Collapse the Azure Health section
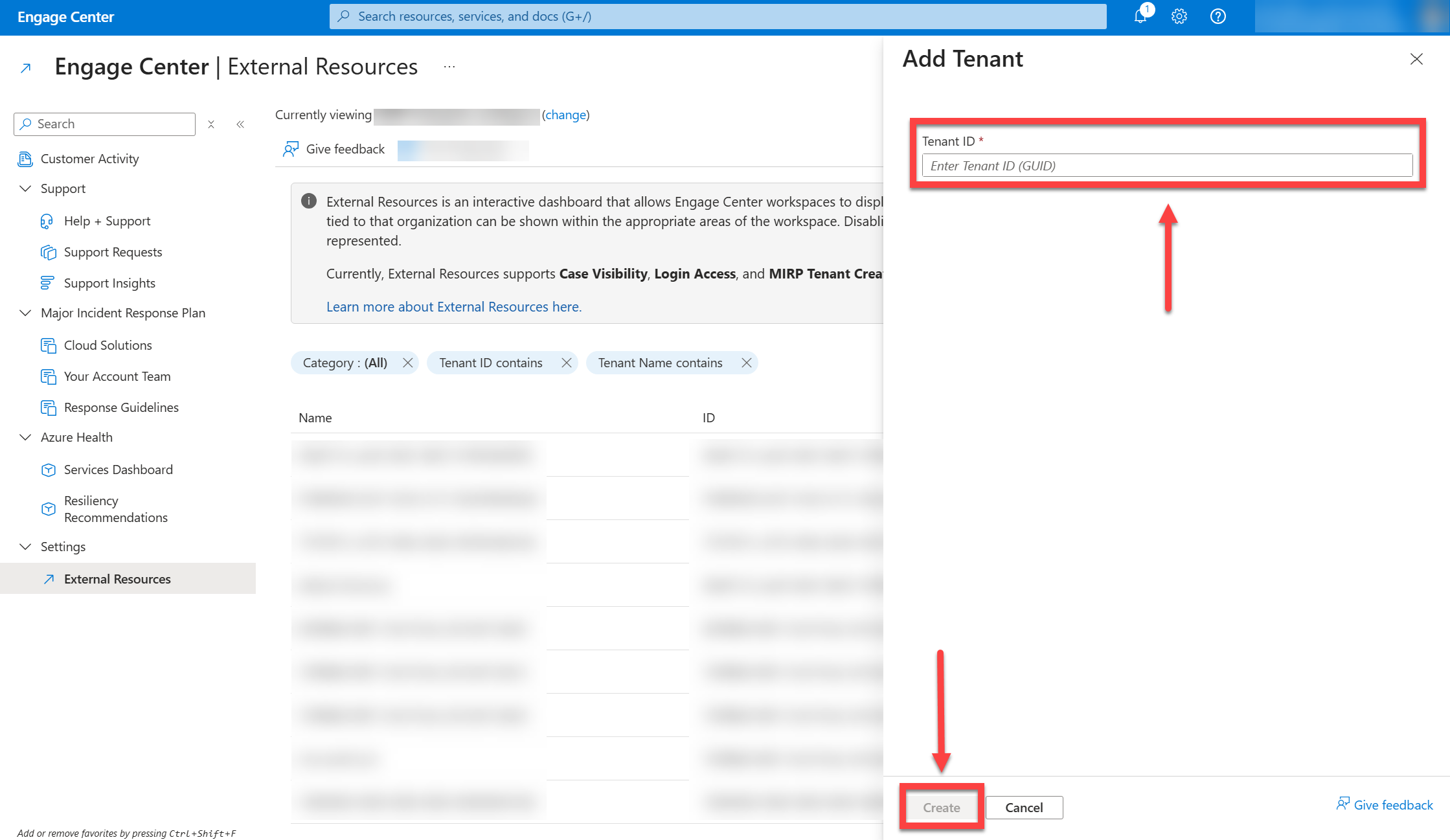The image size is (1450, 840). pos(26,437)
